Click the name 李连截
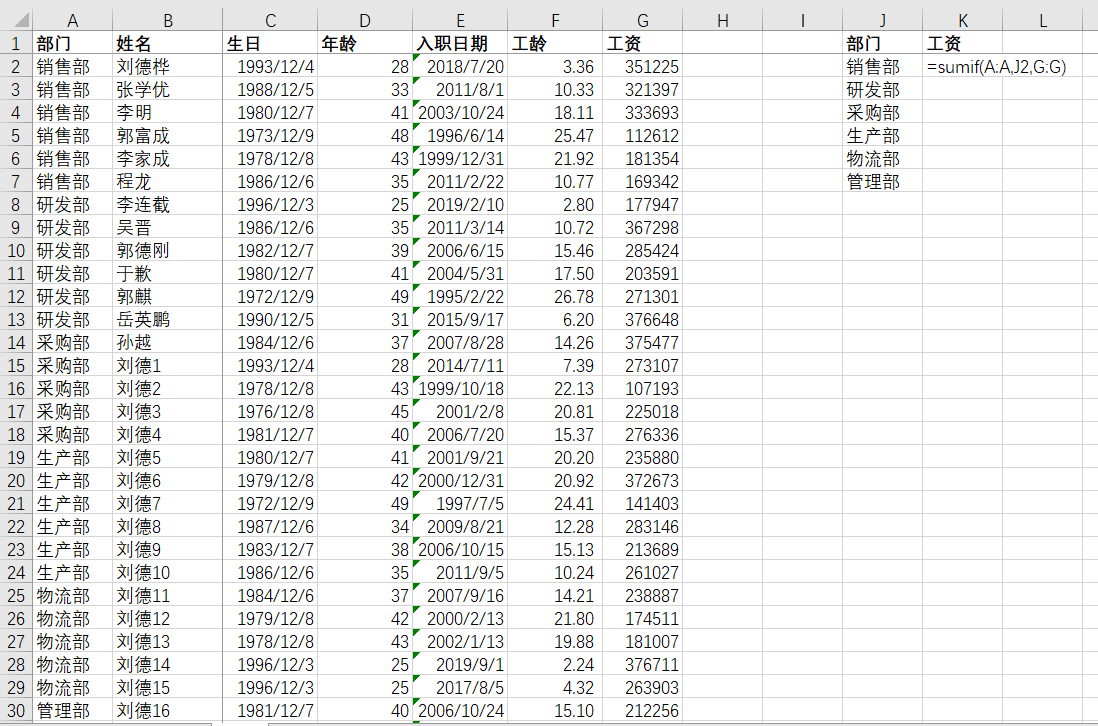The image size is (1098, 726). tap(143, 205)
